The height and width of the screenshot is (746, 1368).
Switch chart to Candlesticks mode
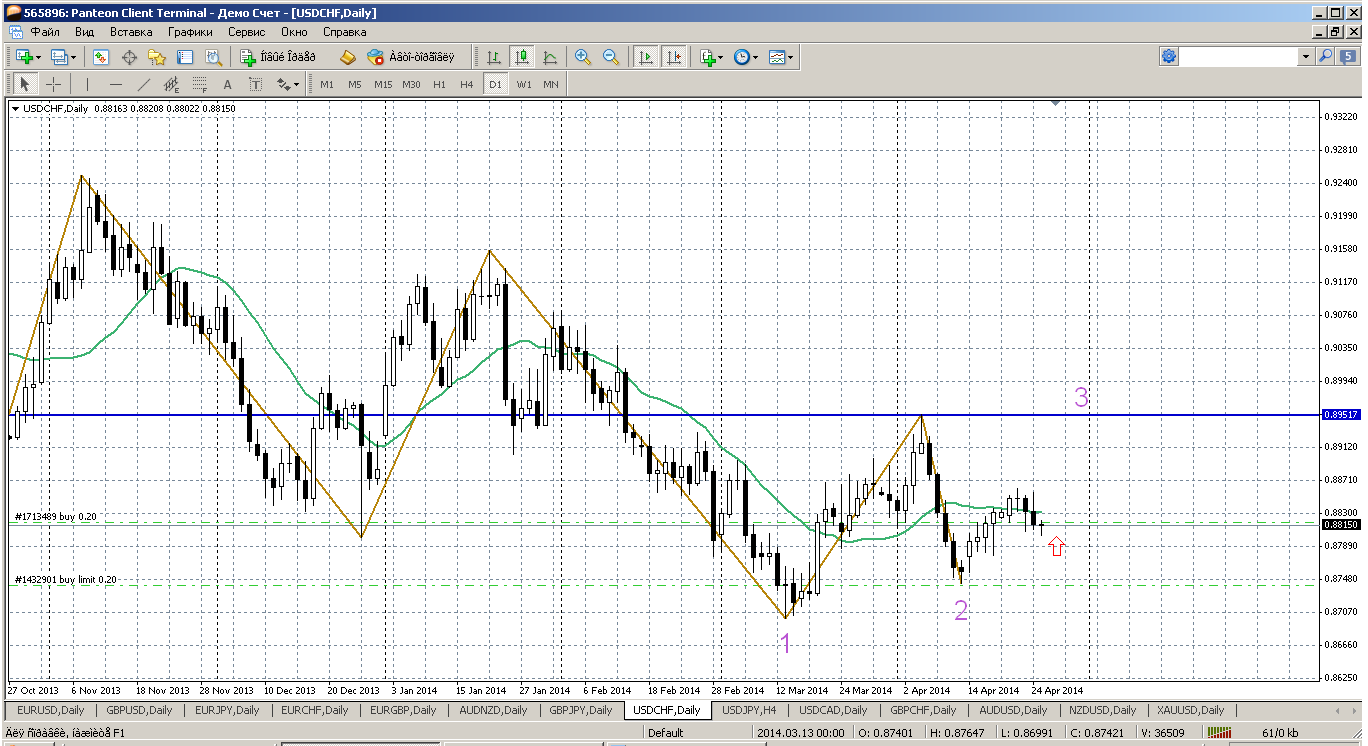(x=521, y=57)
